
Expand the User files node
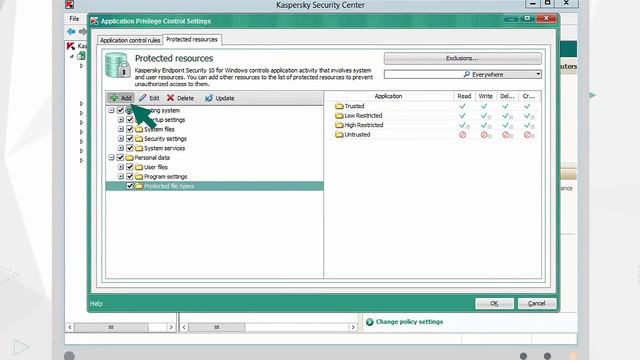point(121,167)
